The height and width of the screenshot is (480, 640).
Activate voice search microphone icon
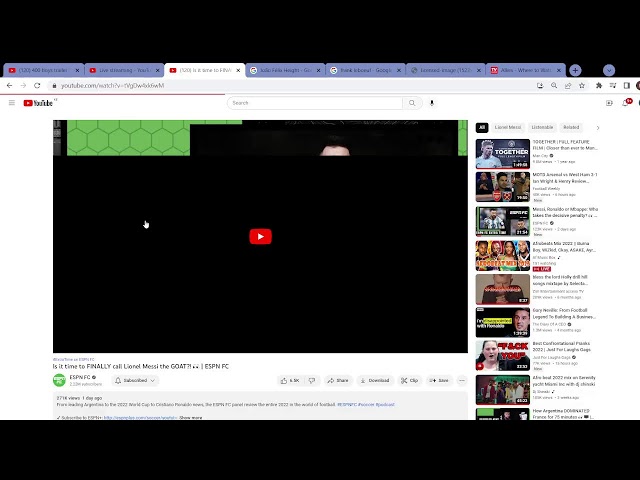pyautogui.click(x=432, y=103)
